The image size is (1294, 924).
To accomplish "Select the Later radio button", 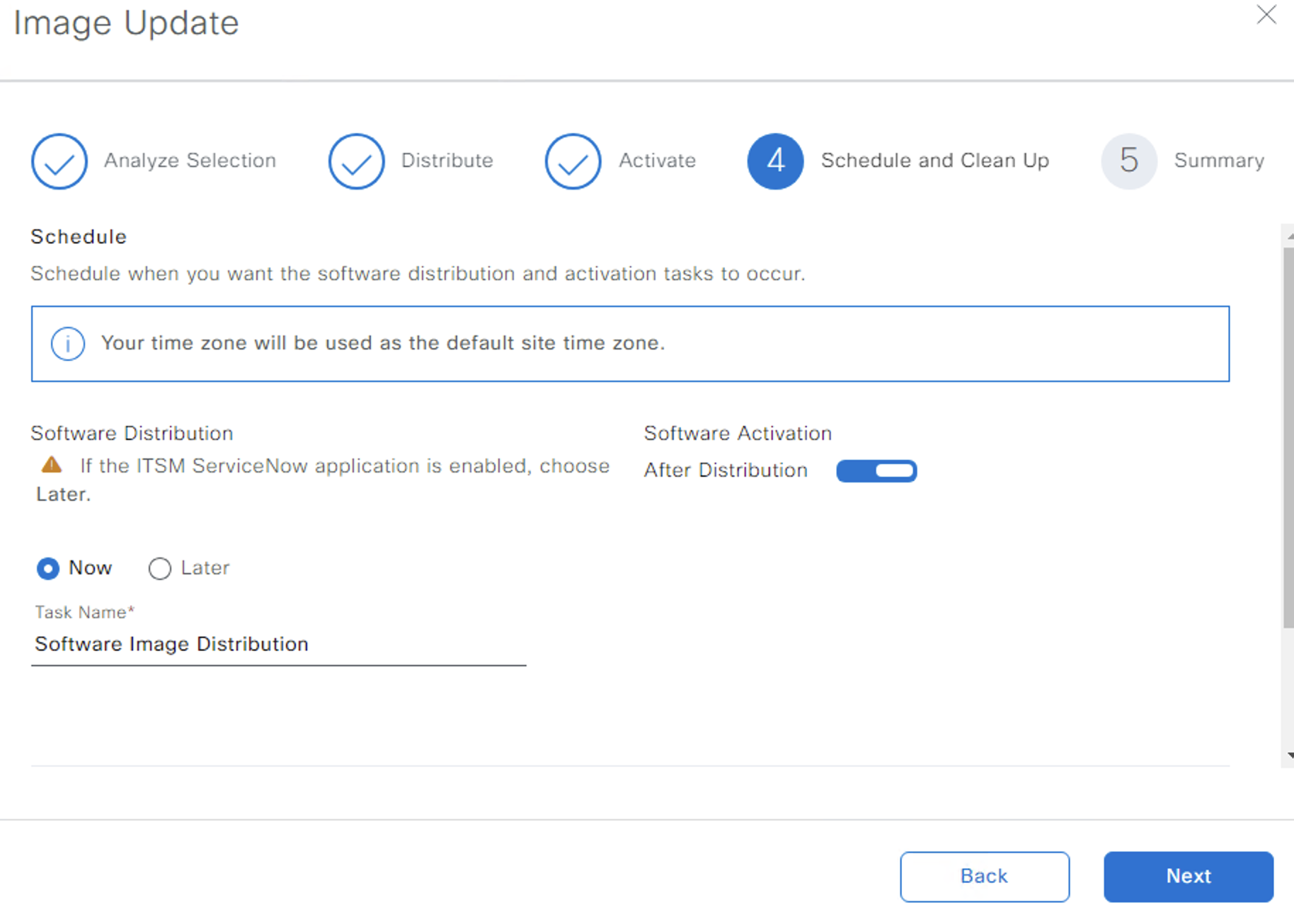I will point(160,569).
